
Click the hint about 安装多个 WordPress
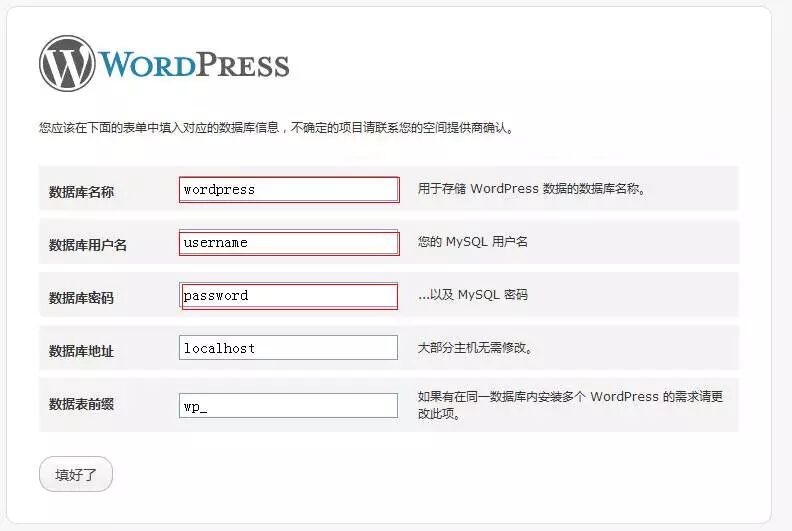pyautogui.click(x=570, y=405)
